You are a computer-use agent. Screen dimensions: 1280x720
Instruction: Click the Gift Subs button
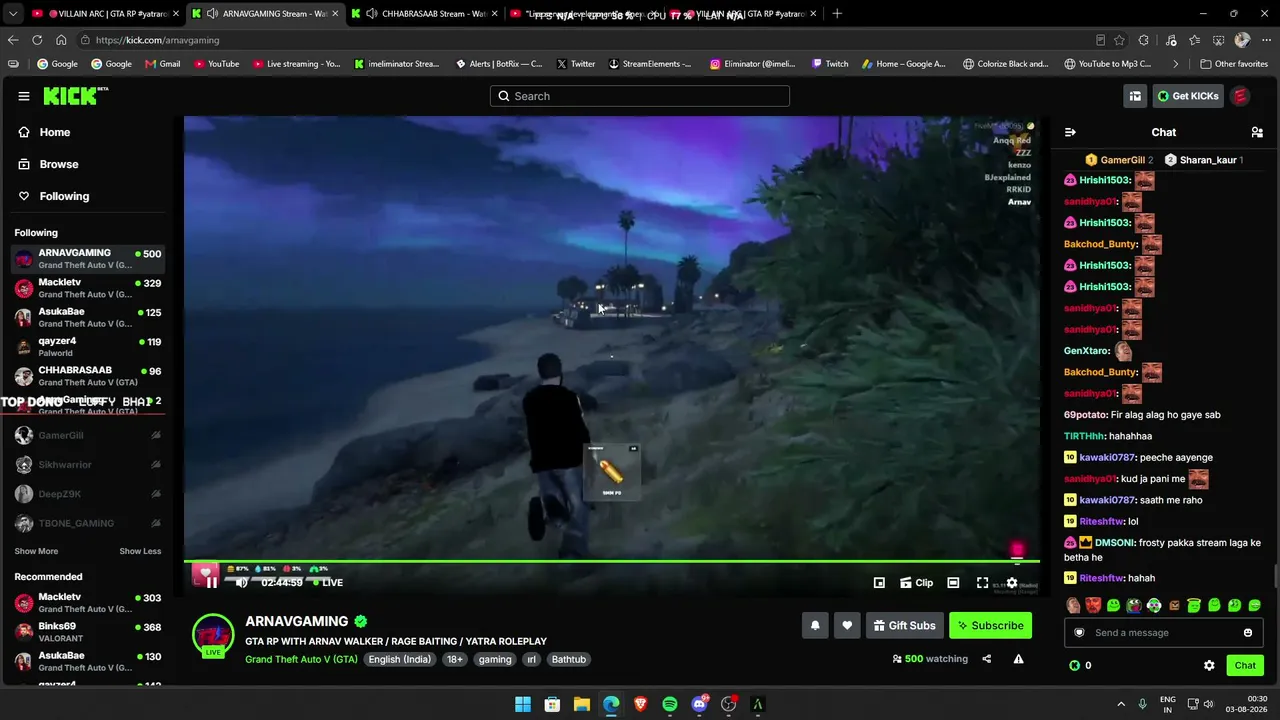pyautogui.click(x=905, y=626)
